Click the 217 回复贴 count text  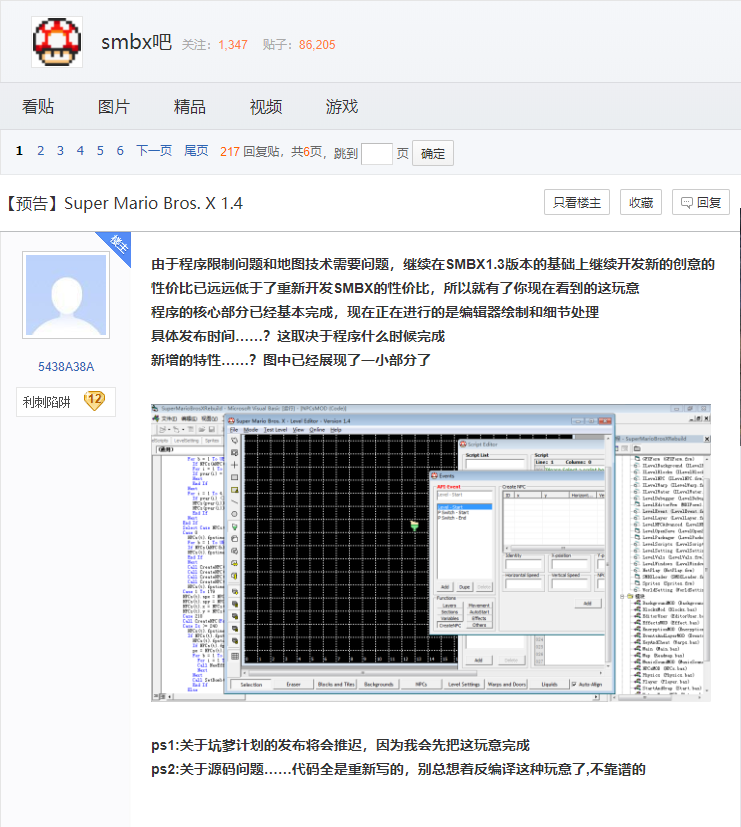250,152
